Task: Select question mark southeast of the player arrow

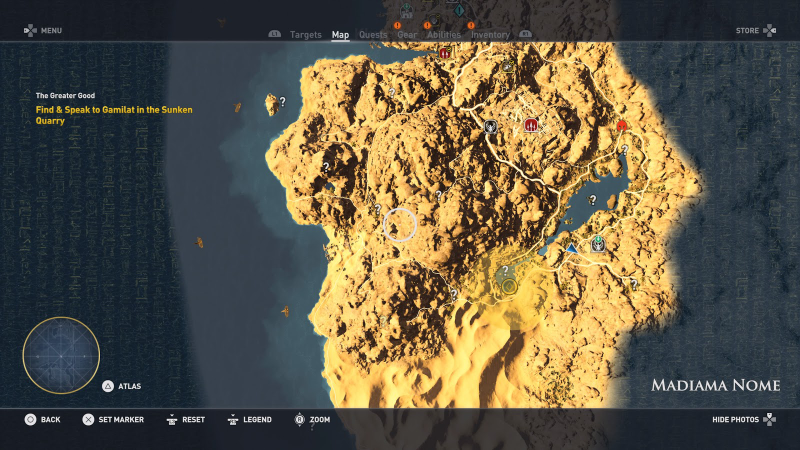Action: click(634, 284)
